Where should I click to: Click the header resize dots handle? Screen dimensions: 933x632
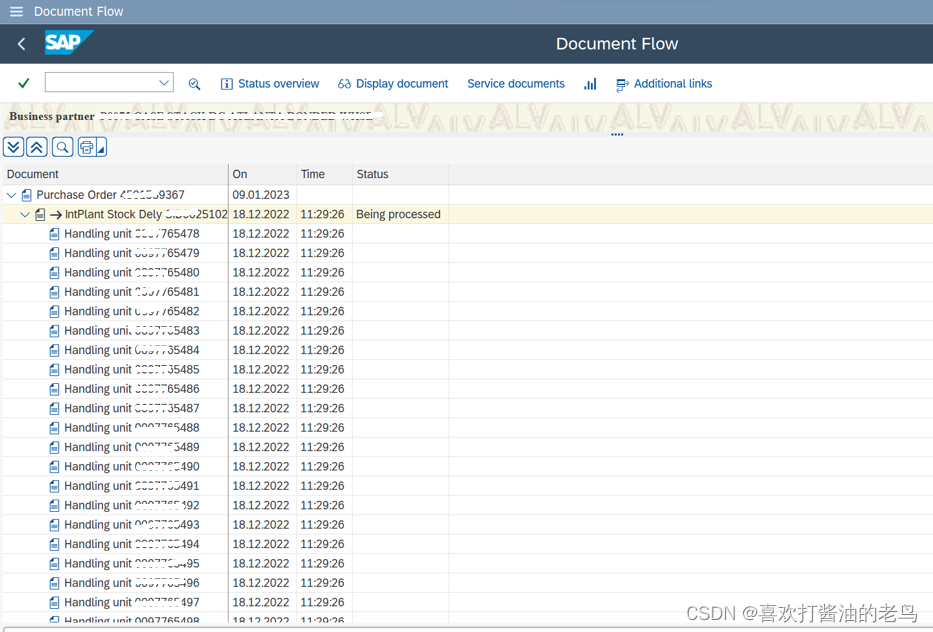[x=617, y=134]
